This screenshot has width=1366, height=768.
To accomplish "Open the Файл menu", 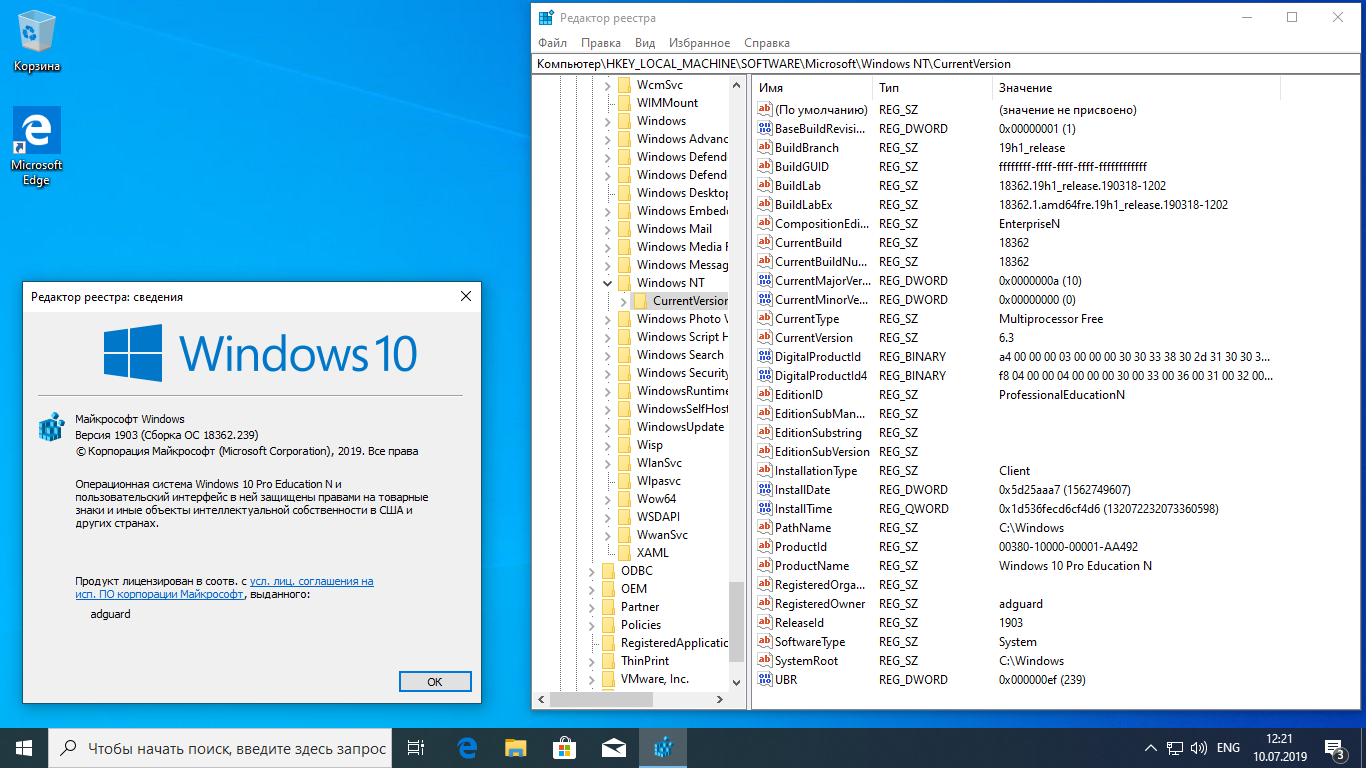I will [552, 43].
